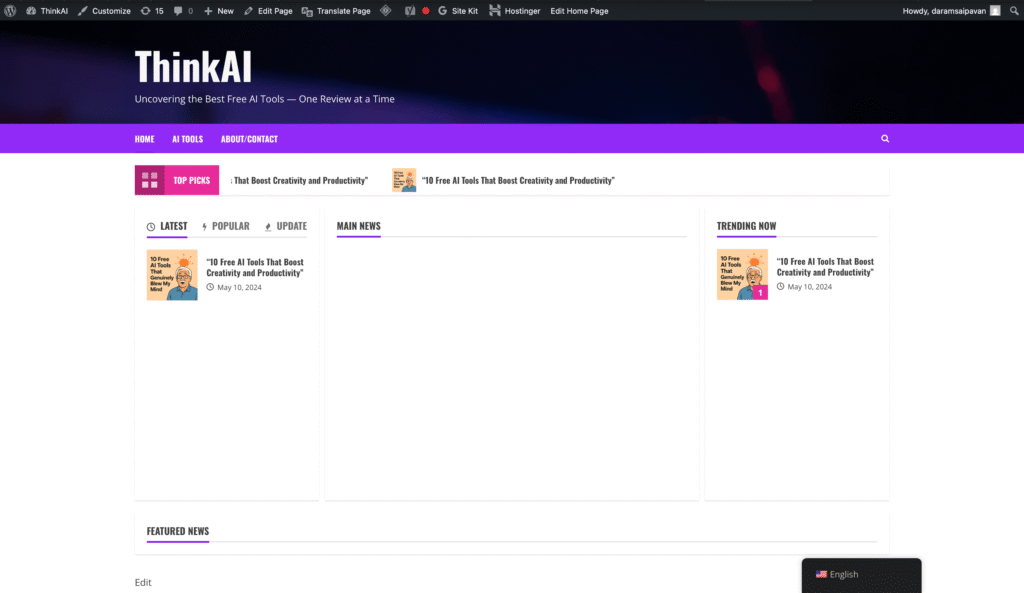Click Edit Home Page link
Viewport: 1024px width, 593px height.
tap(579, 10)
